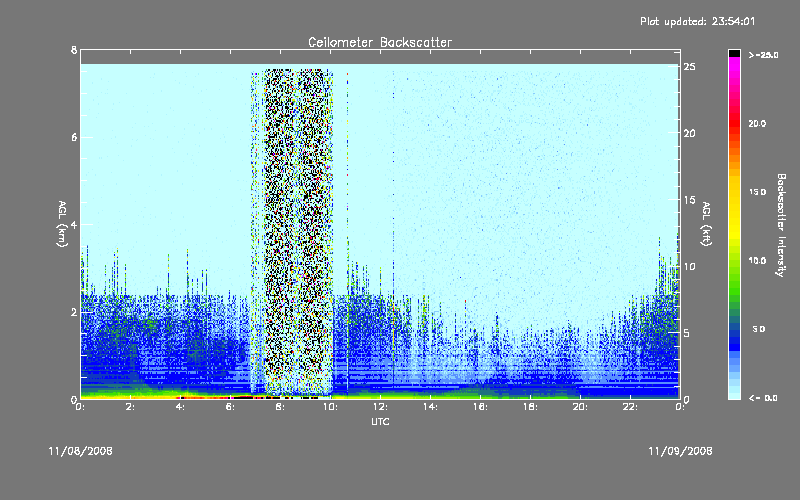The height and width of the screenshot is (500, 800).
Task: Click the black top segment of the colorbar
Action: click(734, 53)
